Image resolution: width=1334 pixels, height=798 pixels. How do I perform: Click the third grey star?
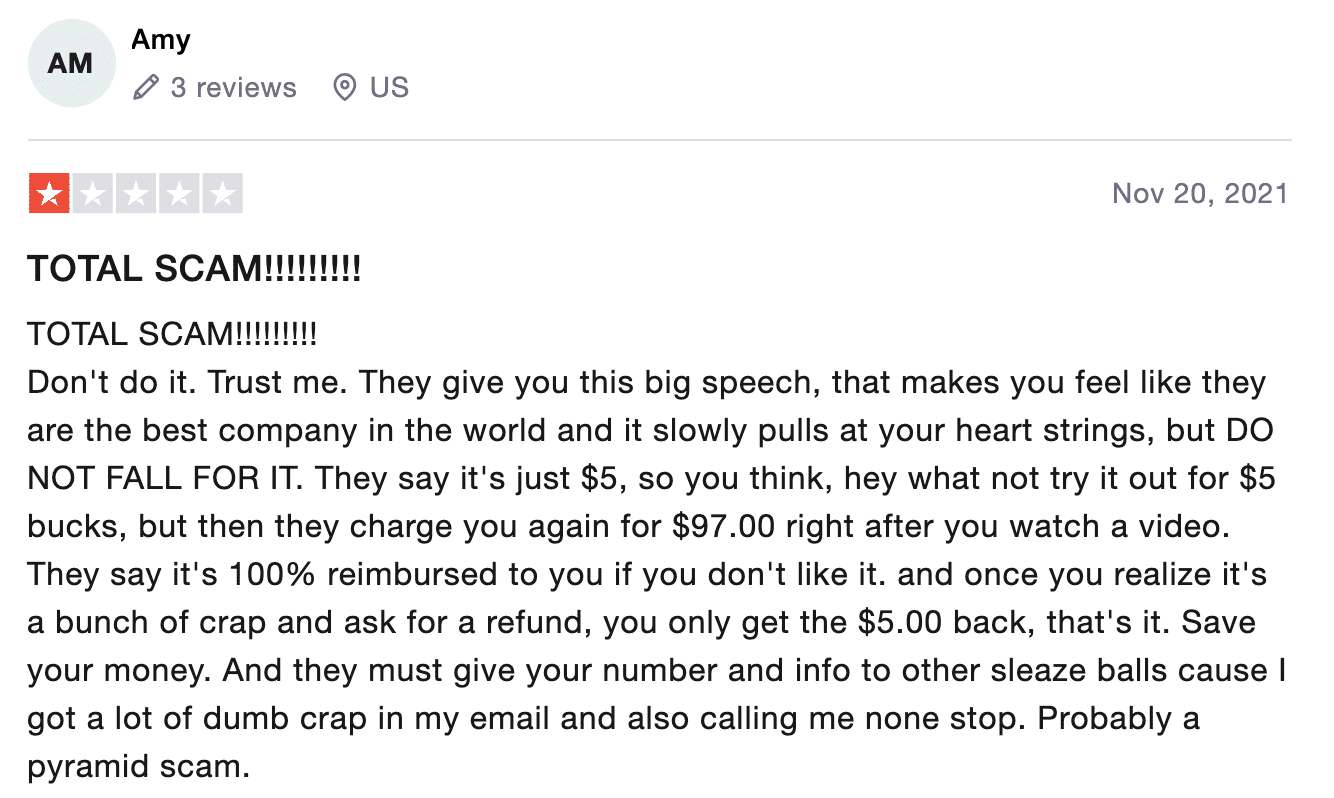[136, 193]
